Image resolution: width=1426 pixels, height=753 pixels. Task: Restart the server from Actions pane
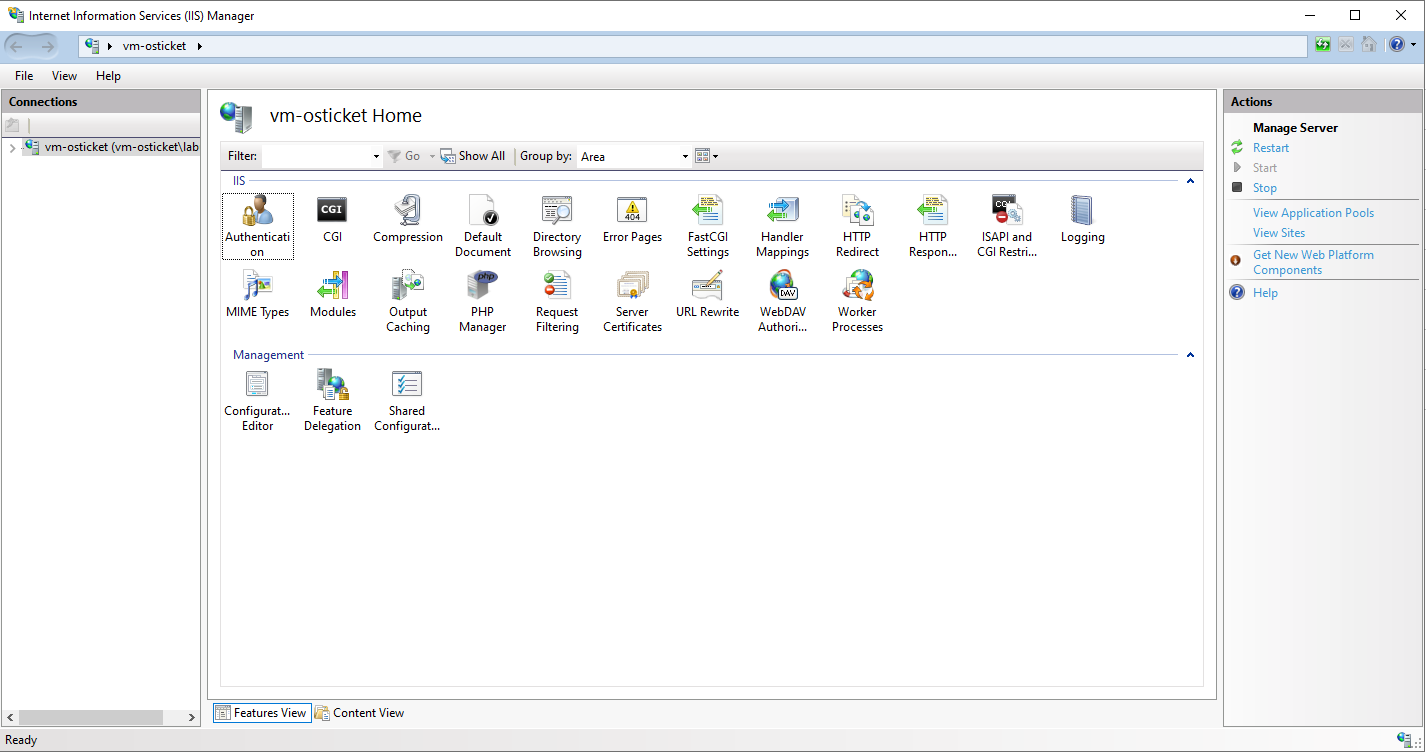[x=1271, y=148]
